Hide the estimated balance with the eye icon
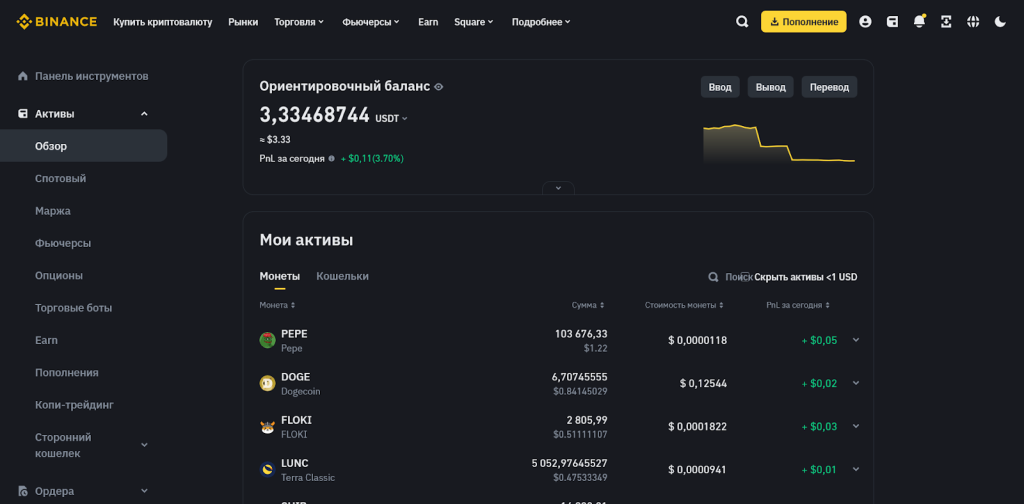Screen dimensions: 1024x504 pyautogui.click(x=439, y=87)
